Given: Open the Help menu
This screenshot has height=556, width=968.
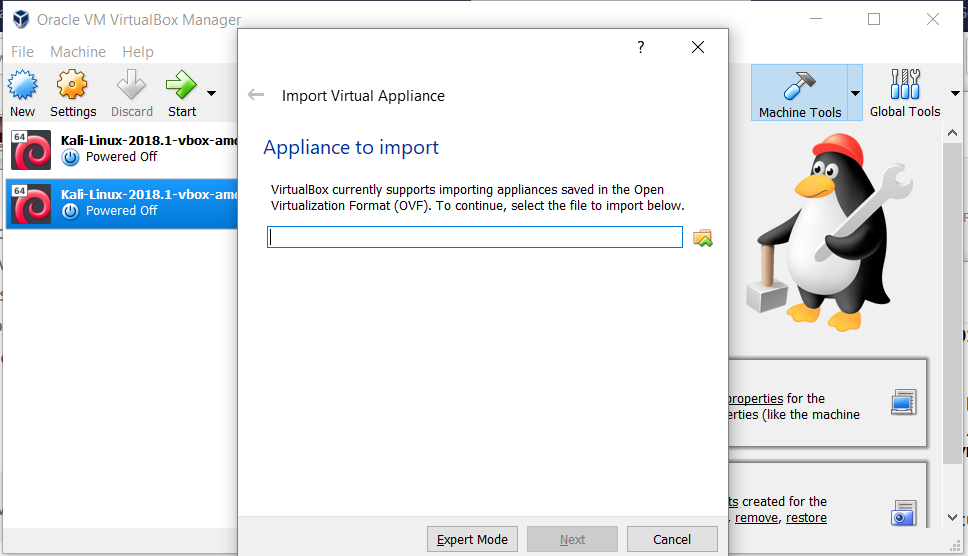Looking at the screenshot, I should click(138, 52).
